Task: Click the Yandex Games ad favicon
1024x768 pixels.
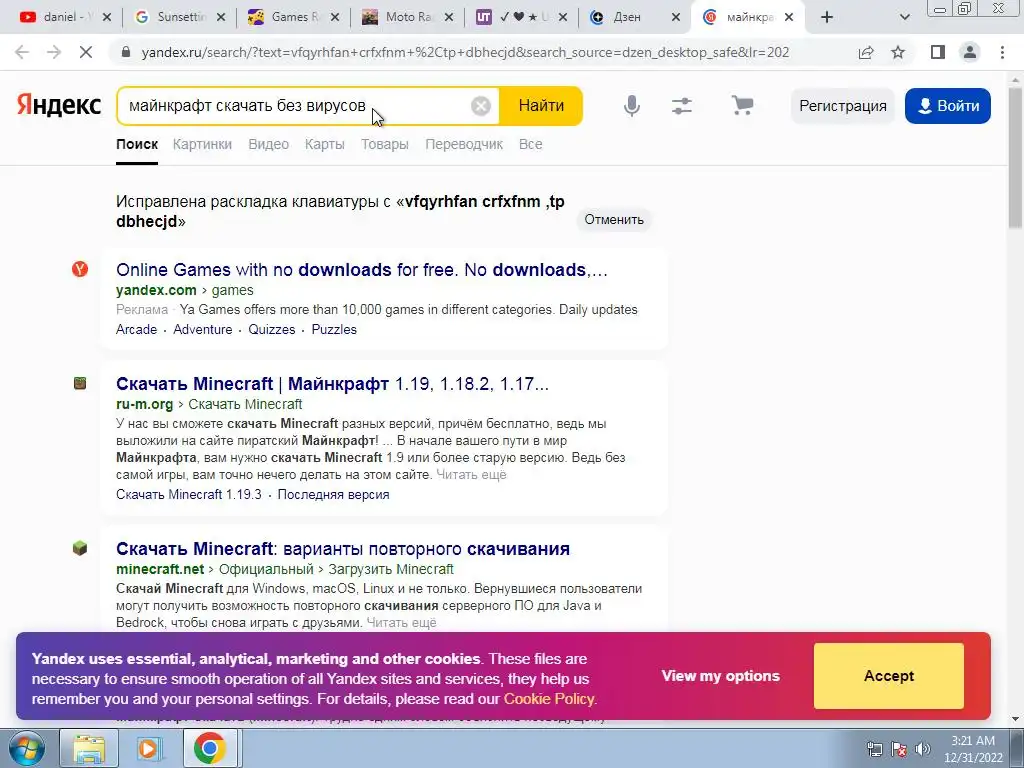Action: click(x=80, y=269)
